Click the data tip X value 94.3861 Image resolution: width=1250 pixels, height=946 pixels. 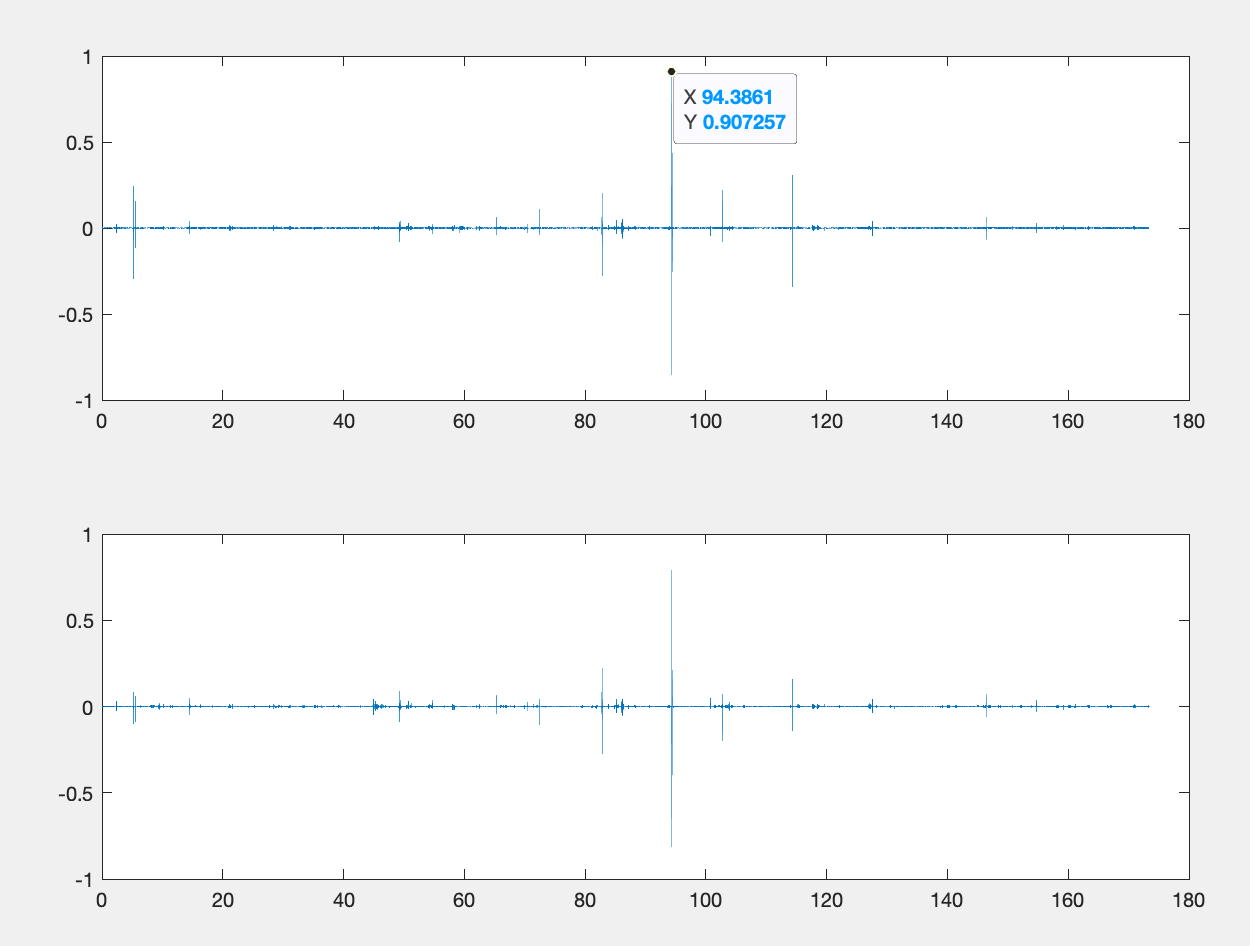[x=737, y=97]
